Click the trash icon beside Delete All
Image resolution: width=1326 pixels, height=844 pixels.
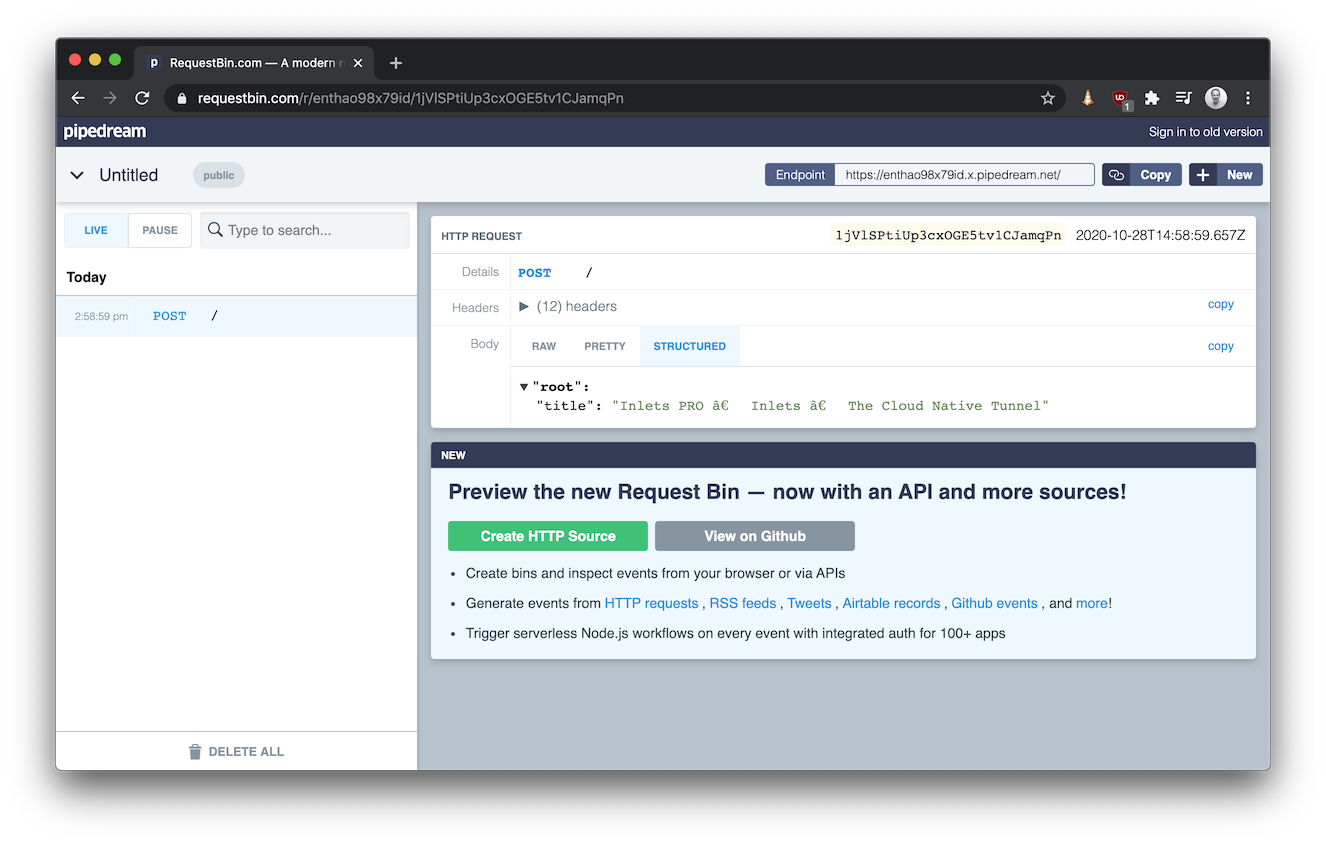[195, 751]
